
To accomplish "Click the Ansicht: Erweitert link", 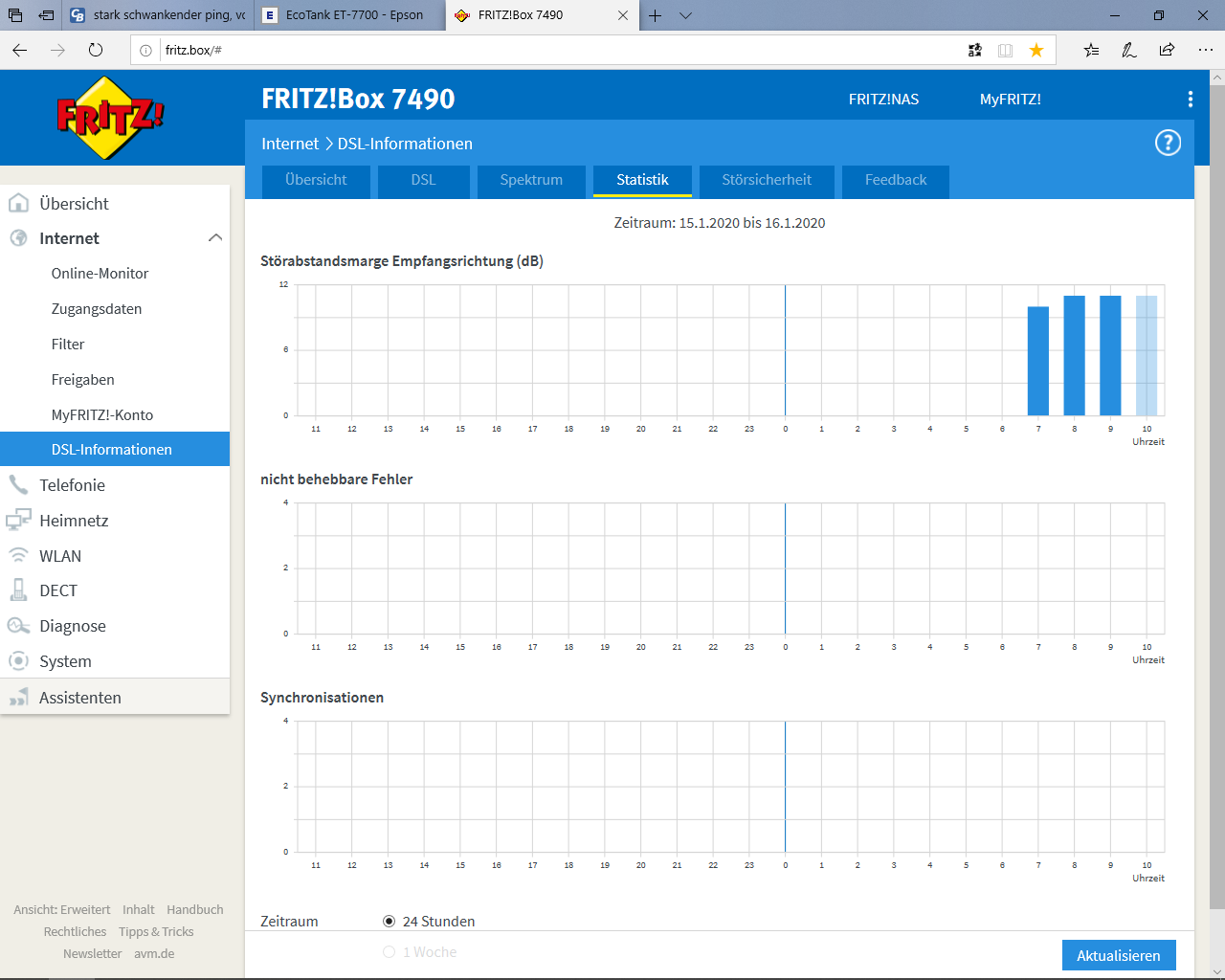I will [x=61, y=909].
